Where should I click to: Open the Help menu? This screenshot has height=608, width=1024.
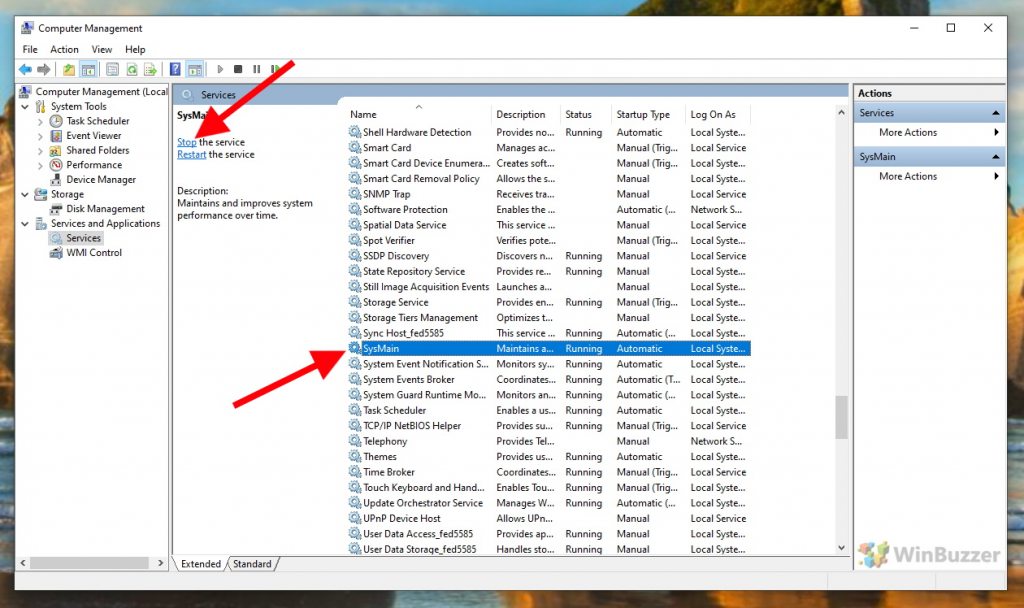pyautogui.click(x=135, y=50)
